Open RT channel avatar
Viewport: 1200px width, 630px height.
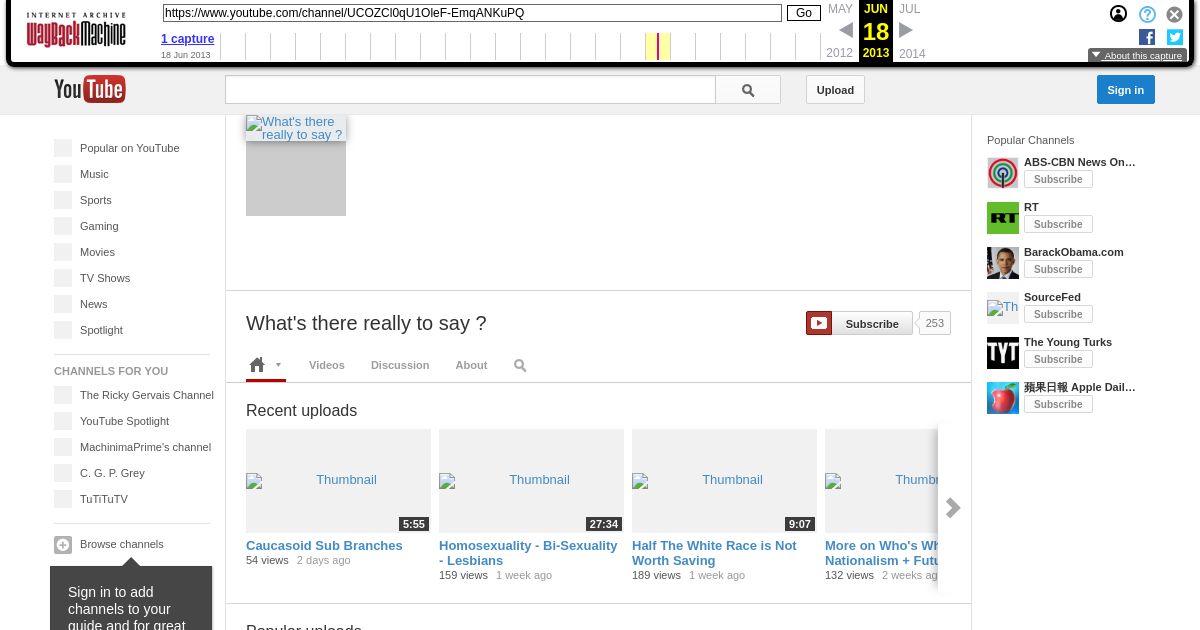(1003, 218)
